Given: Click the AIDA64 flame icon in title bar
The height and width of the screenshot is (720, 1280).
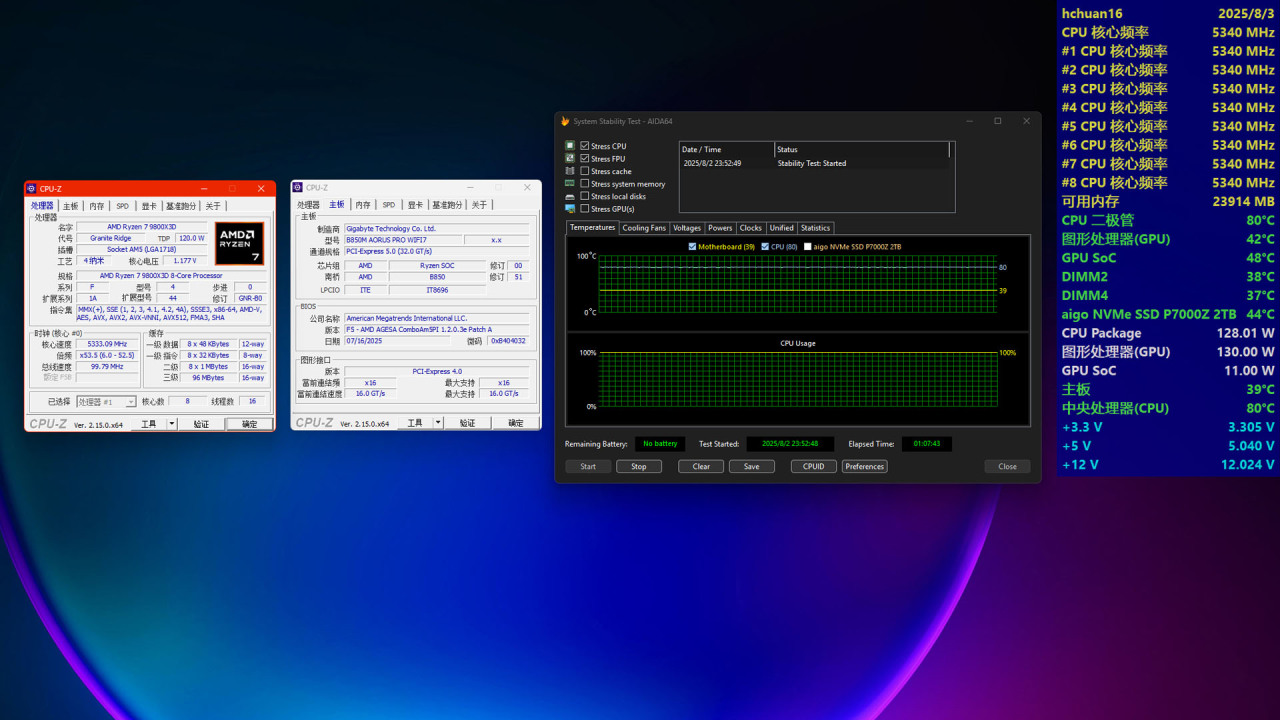Looking at the screenshot, I should point(565,121).
